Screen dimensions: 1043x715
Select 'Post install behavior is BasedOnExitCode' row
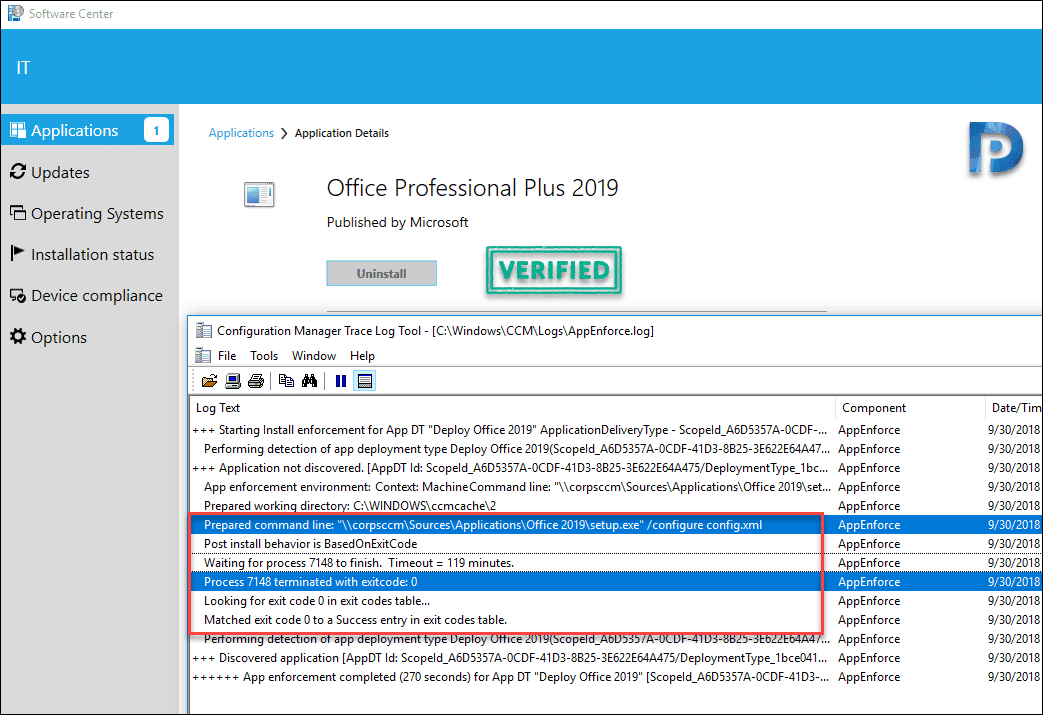point(616,544)
